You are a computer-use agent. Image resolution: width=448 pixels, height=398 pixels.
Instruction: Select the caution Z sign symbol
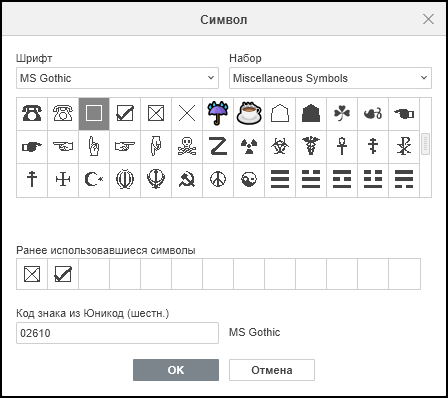[x=218, y=147]
